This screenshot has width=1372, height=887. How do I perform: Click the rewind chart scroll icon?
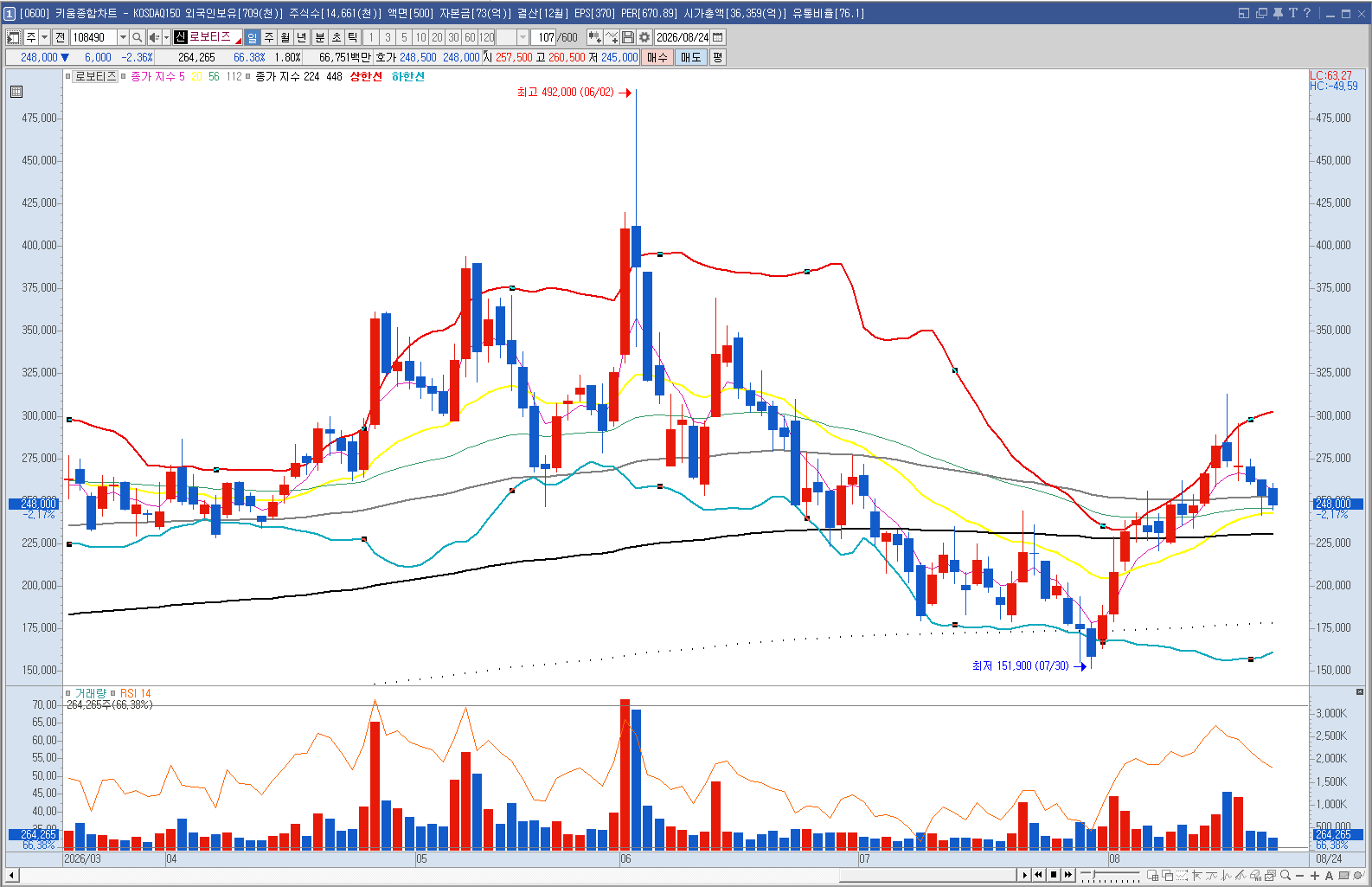[1039, 875]
